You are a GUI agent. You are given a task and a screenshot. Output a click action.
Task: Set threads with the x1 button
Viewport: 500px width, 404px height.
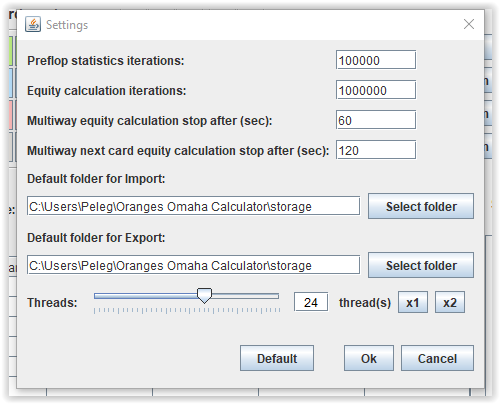click(413, 302)
